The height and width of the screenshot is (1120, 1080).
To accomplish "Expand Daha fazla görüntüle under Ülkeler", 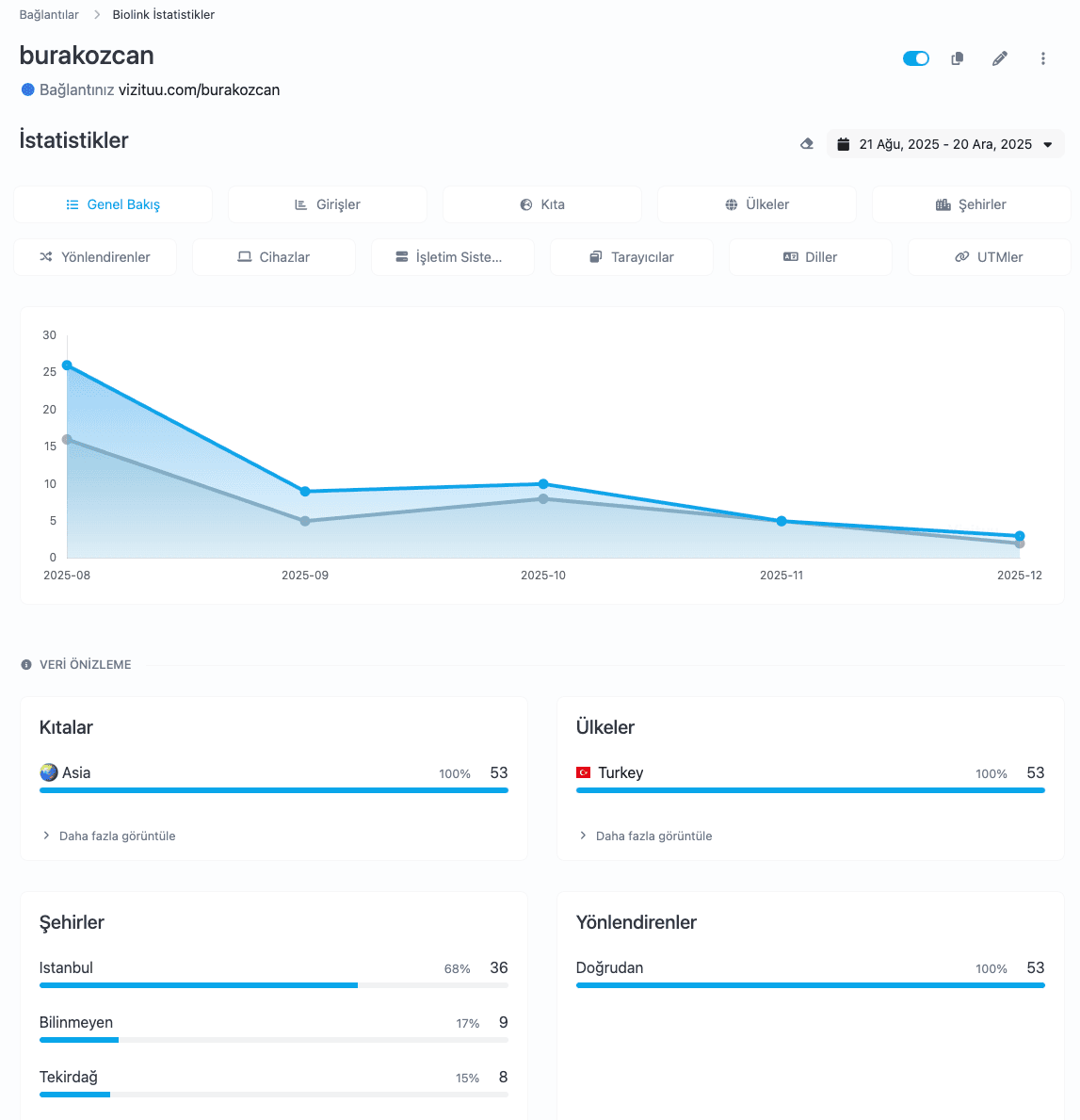I will tap(645, 836).
